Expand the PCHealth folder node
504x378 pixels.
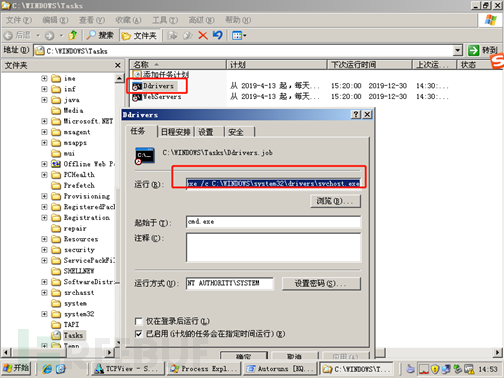(44, 175)
